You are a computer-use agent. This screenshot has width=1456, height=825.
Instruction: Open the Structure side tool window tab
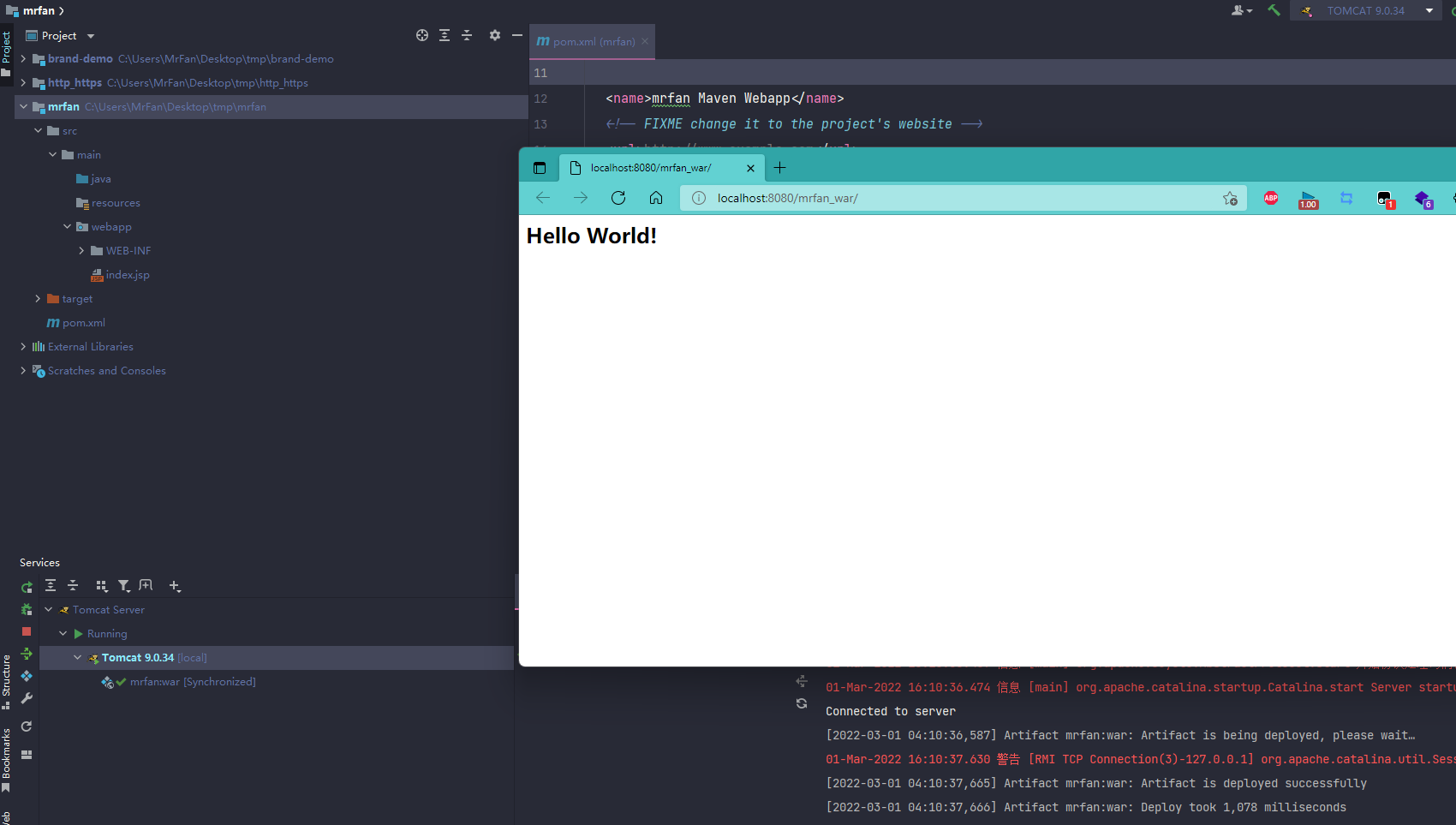click(6, 682)
